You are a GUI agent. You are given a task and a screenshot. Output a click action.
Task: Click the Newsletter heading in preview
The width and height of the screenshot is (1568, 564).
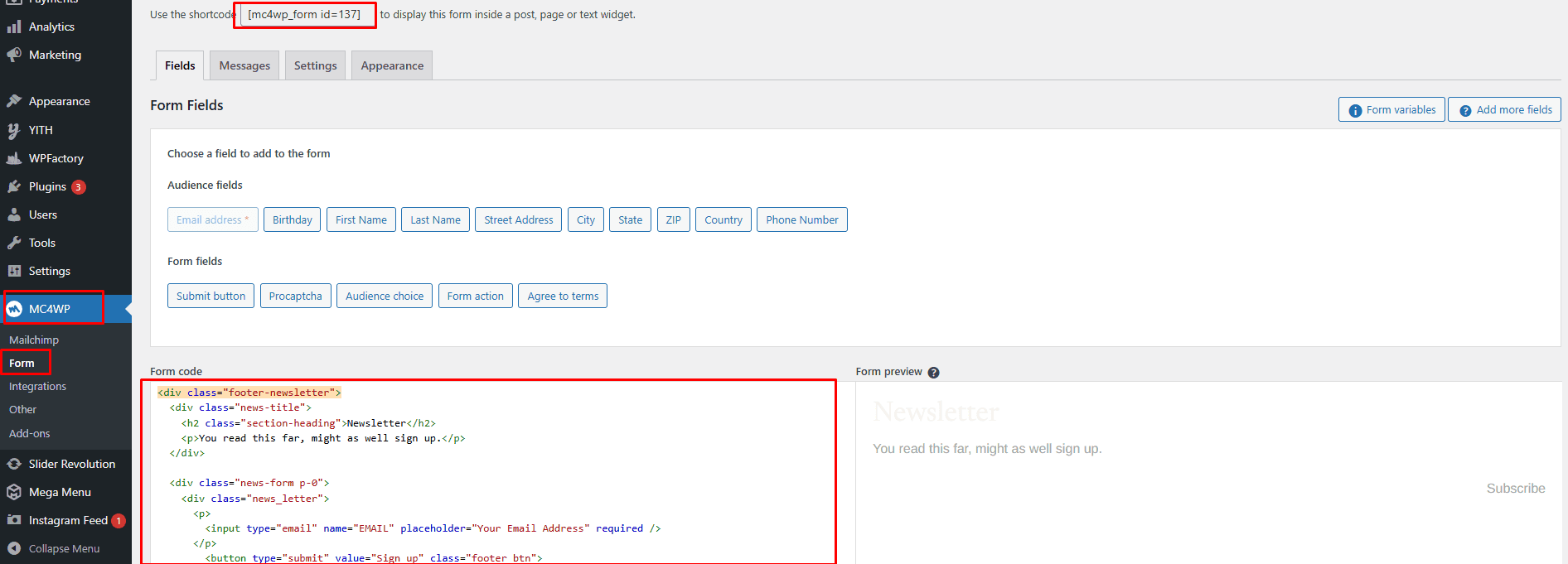pos(936,412)
